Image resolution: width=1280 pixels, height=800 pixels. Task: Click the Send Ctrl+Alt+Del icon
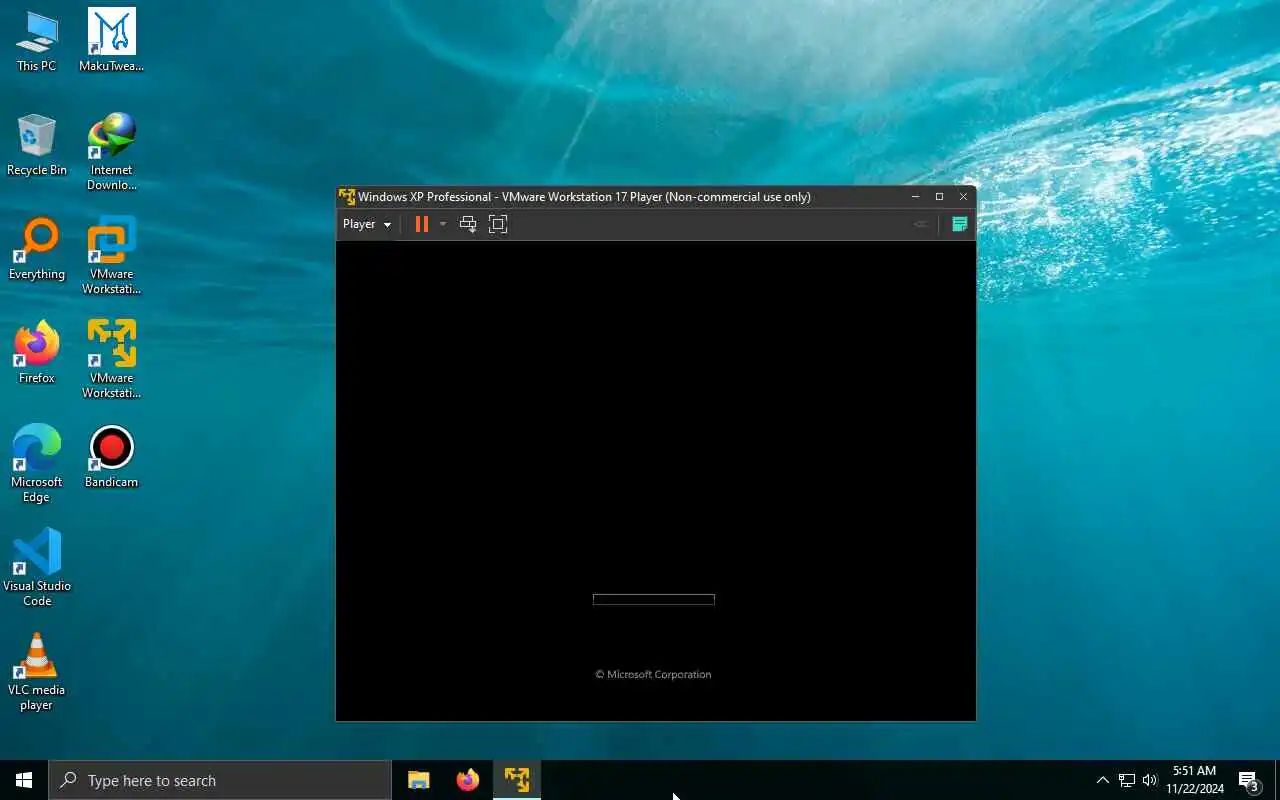[467, 224]
